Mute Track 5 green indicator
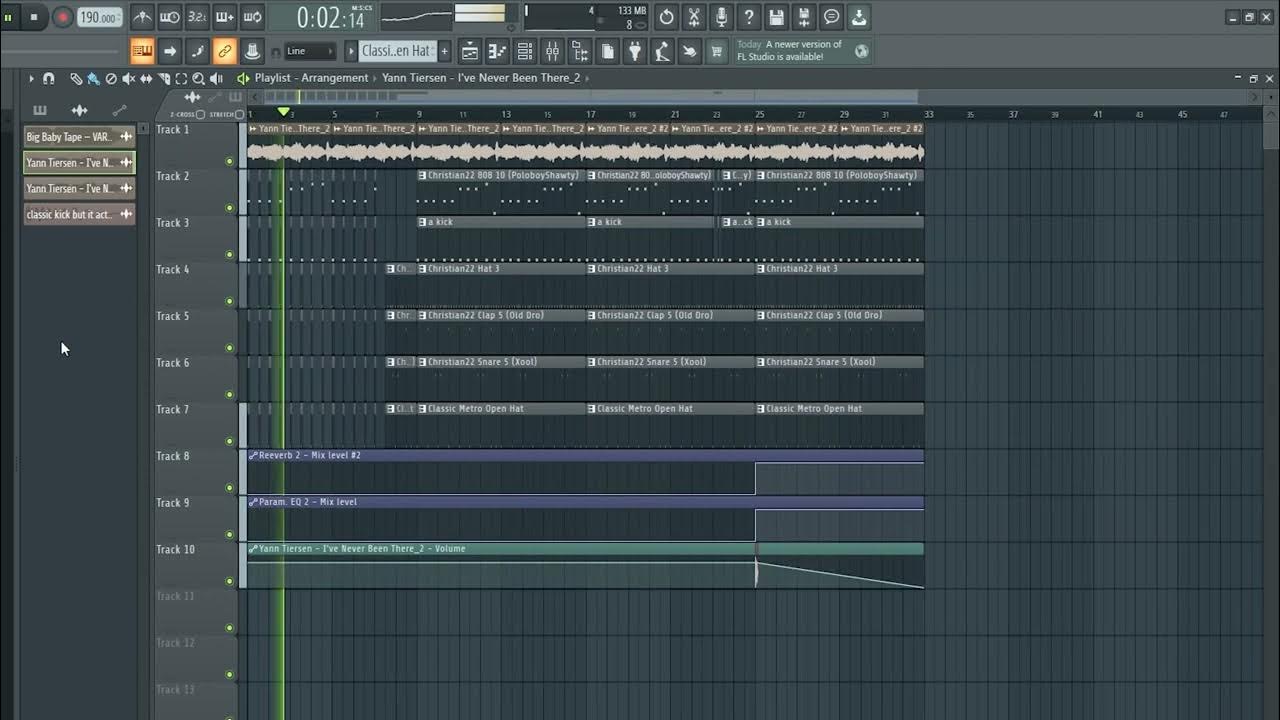 229,348
